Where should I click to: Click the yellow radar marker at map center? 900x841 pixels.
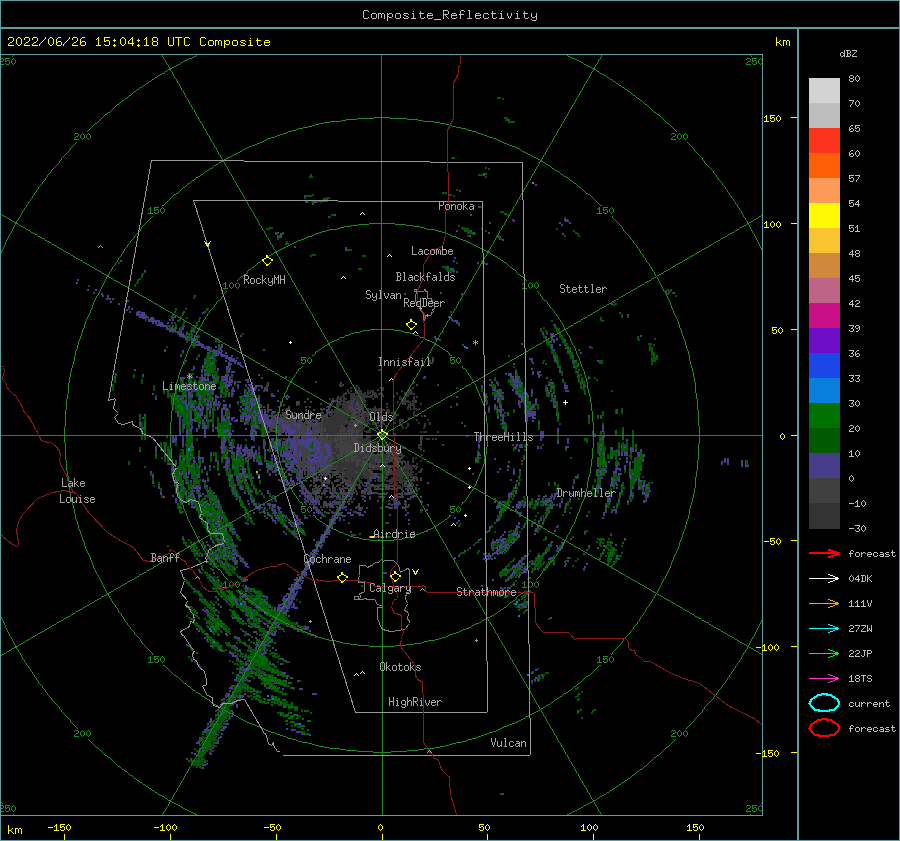point(382,435)
